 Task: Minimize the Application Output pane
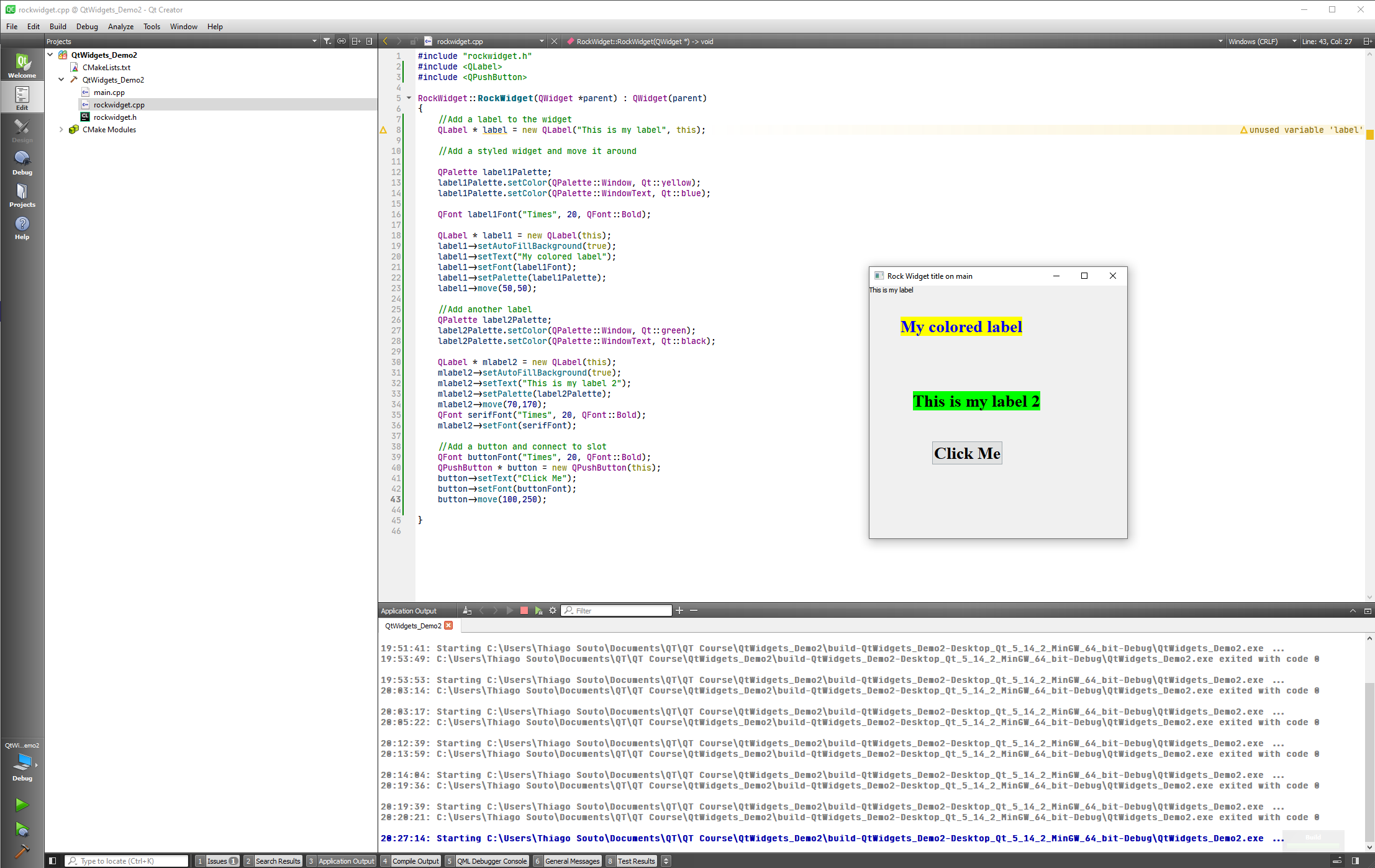click(1368, 611)
